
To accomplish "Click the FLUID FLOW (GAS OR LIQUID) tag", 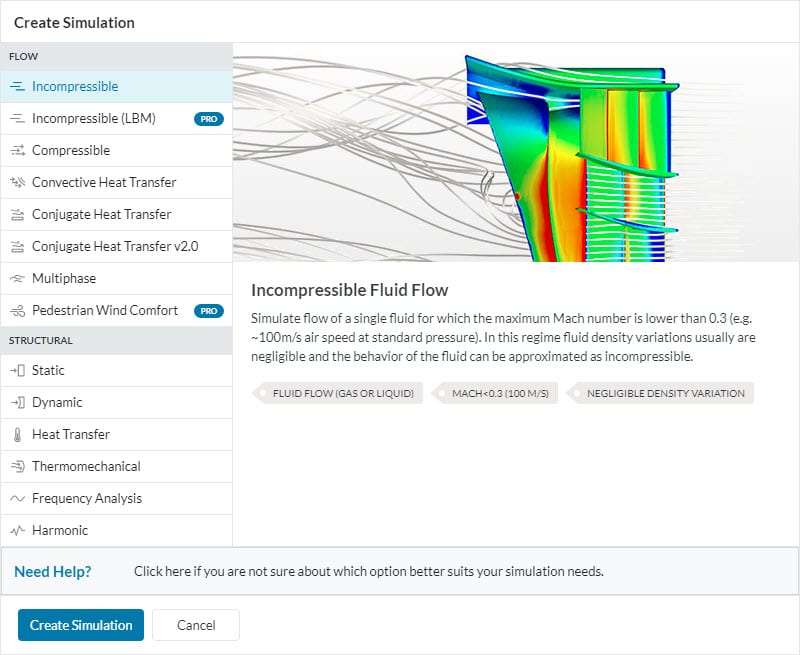I will pyautogui.click(x=335, y=393).
